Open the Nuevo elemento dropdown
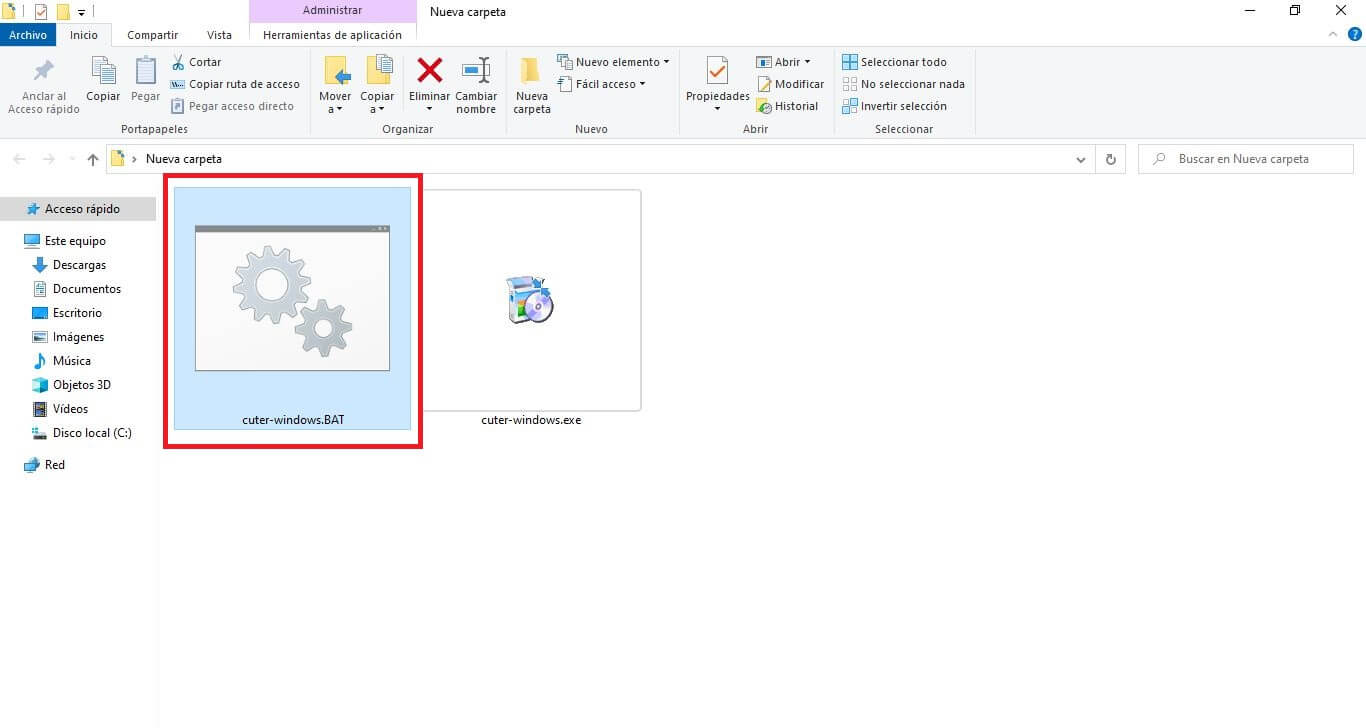 pos(613,62)
